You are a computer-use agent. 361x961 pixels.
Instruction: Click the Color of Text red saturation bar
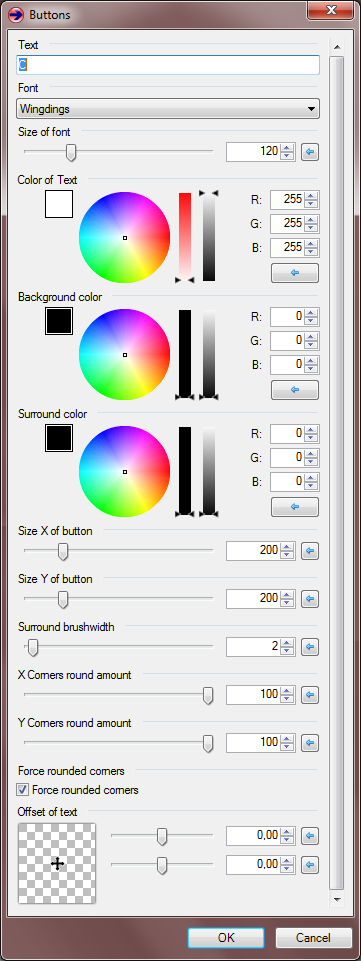click(x=184, y=236)
